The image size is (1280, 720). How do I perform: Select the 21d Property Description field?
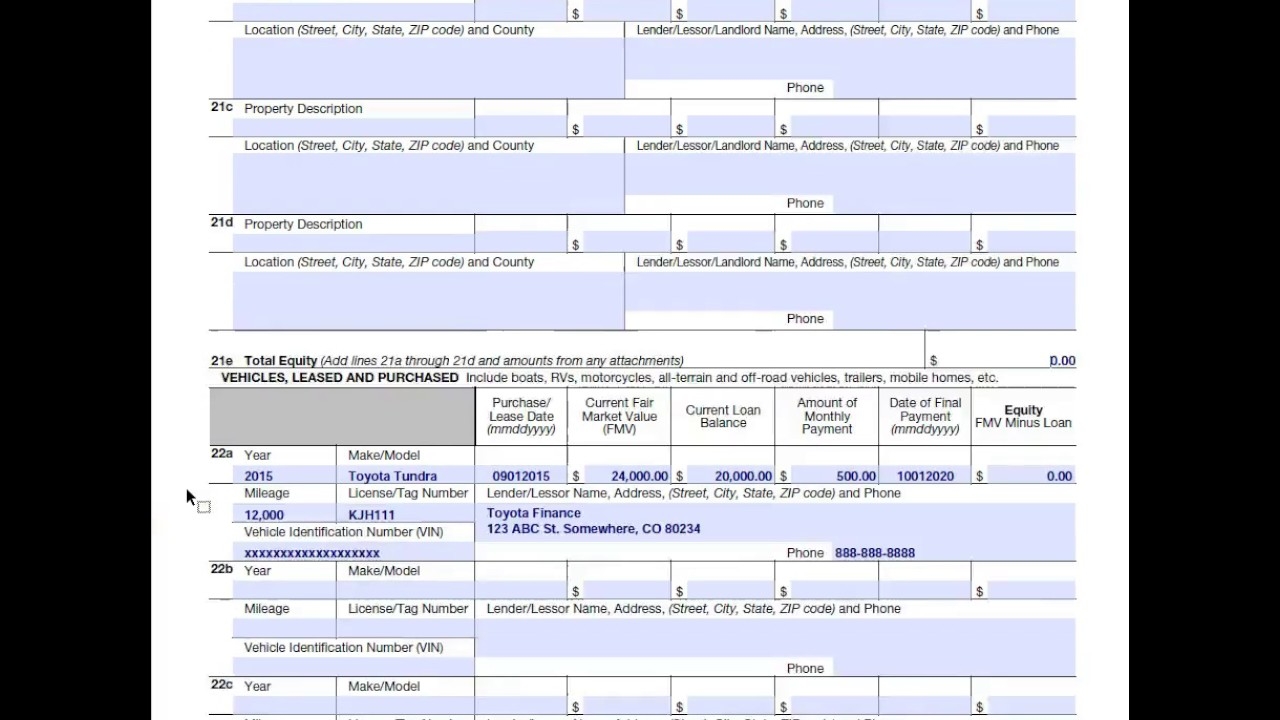353,243
